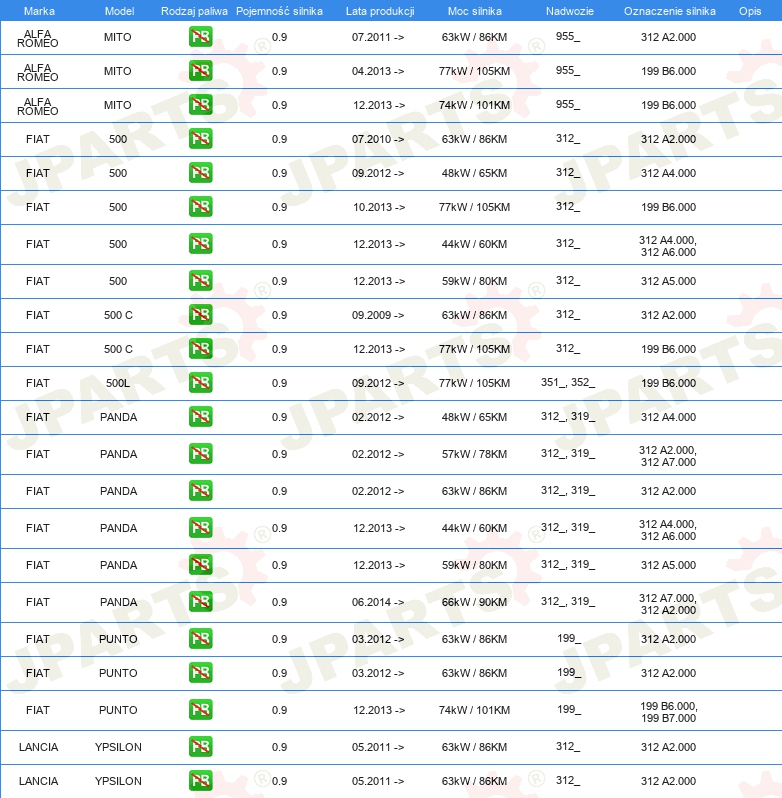
Task: Select '06.2014 ->' production date cell
Action: coord(378,602)
